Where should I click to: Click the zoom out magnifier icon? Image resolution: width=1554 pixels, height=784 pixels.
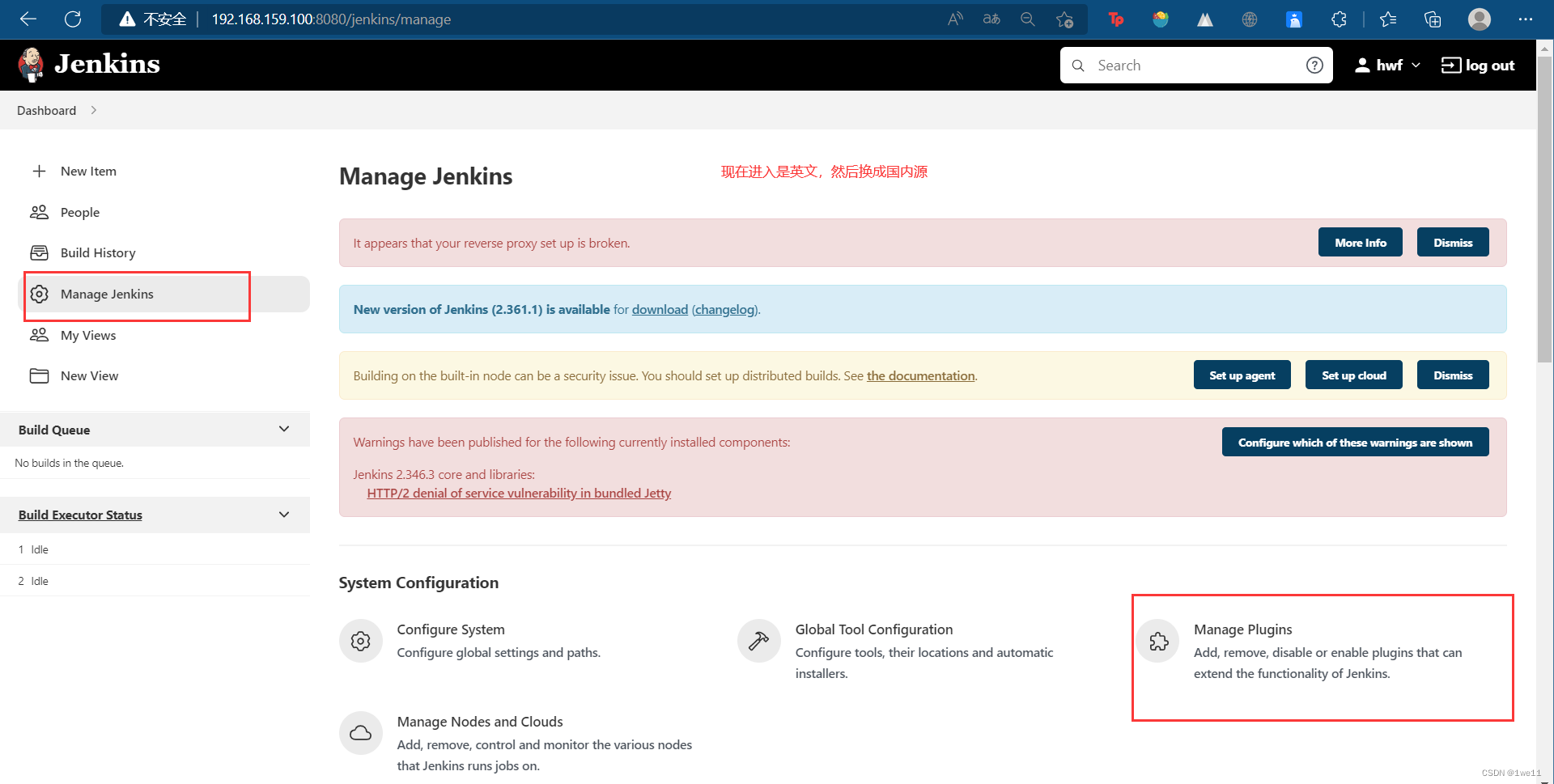[x=1028, y=19]
